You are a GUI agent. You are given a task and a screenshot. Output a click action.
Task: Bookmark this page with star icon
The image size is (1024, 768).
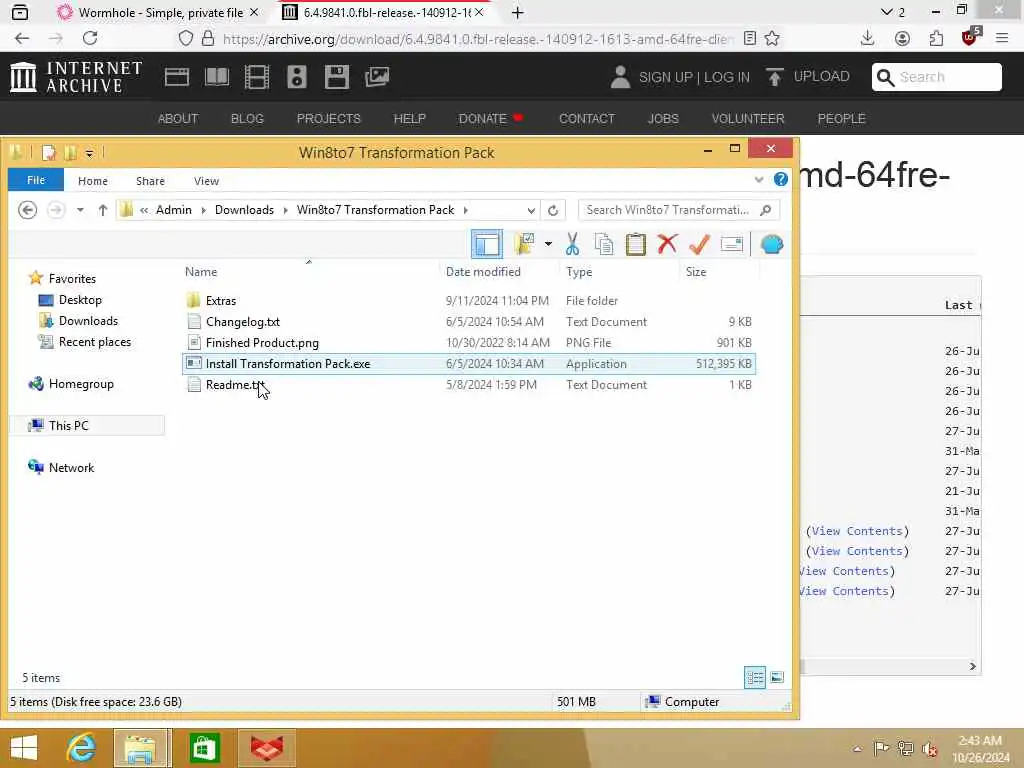tap(773, 39)
